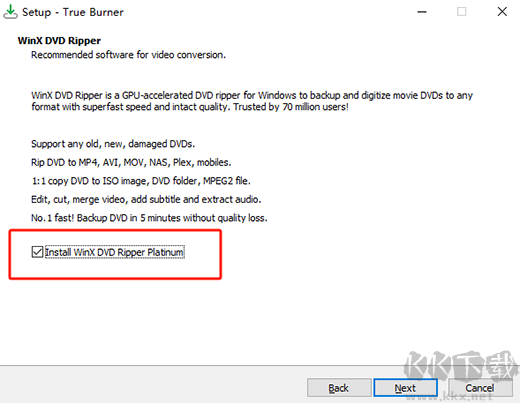Go to the previous step with Back
This screenshot has width=520, height=403.
coord(339,388)
